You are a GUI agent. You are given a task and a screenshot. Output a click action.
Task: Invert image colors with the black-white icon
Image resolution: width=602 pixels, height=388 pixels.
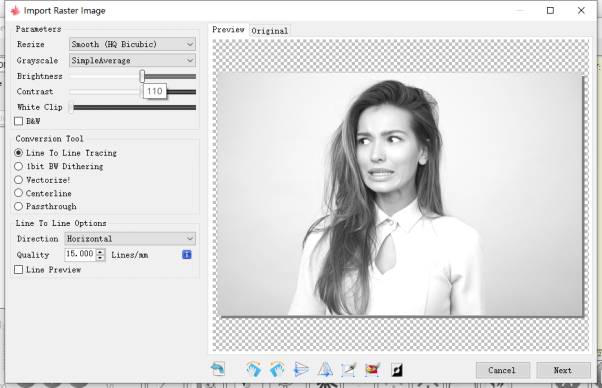tap(397, 370)
